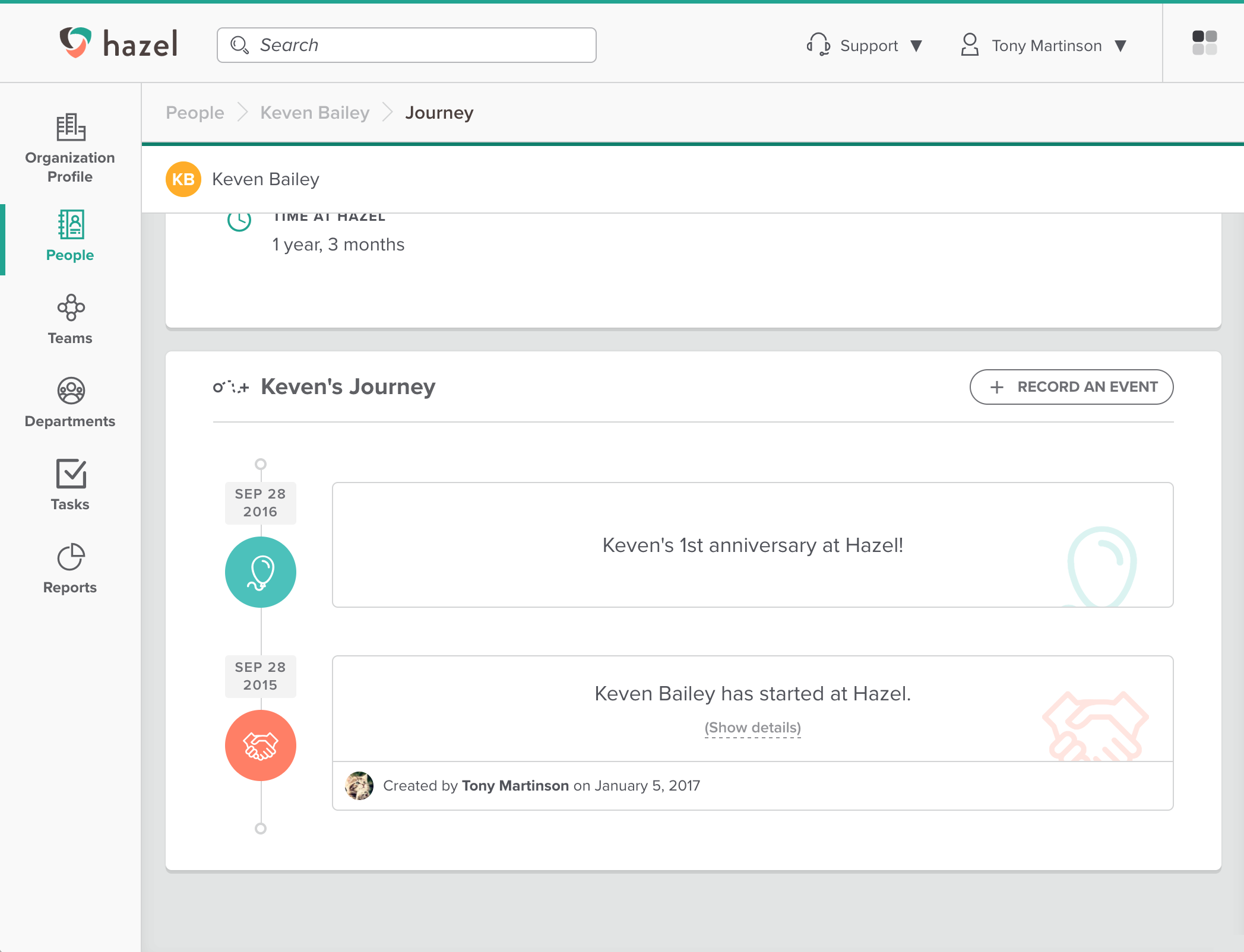Click the '1 year, 3 months' text

pos(338,245)
